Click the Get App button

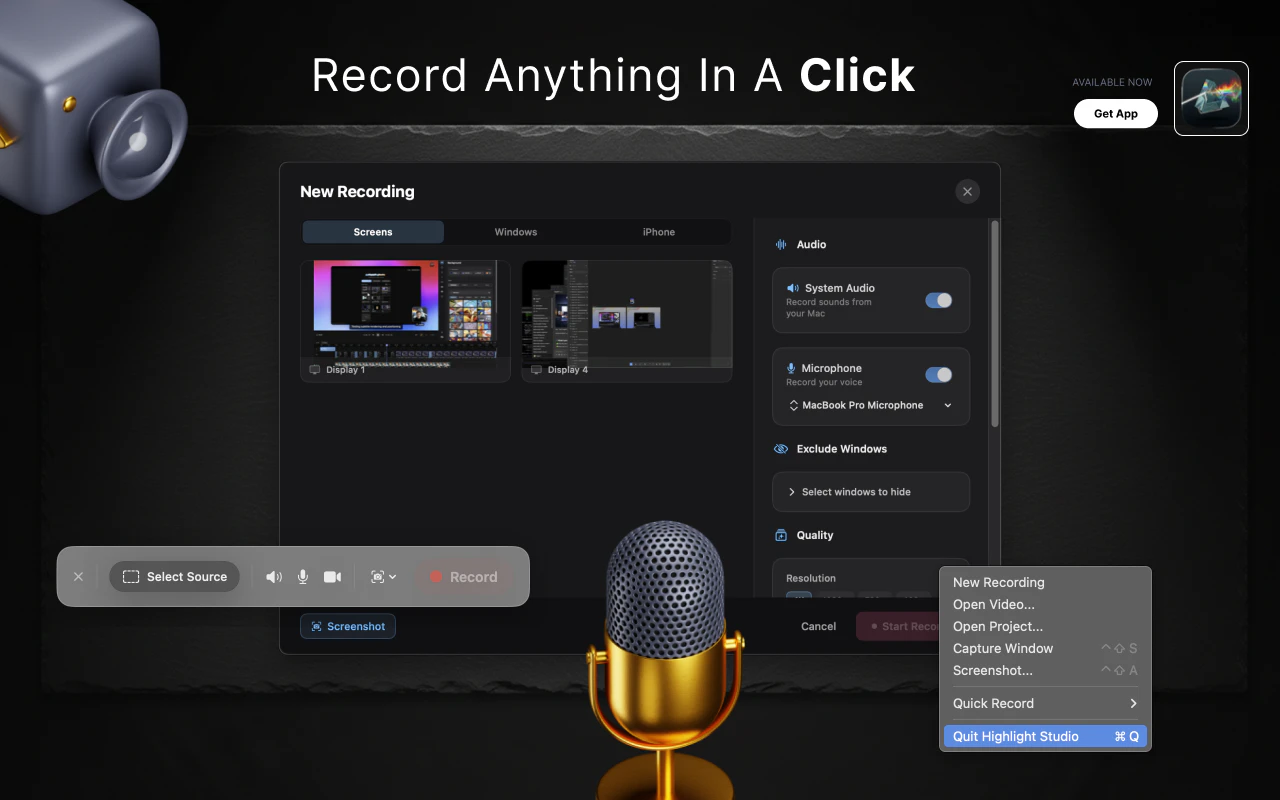tap(1115, 113)
